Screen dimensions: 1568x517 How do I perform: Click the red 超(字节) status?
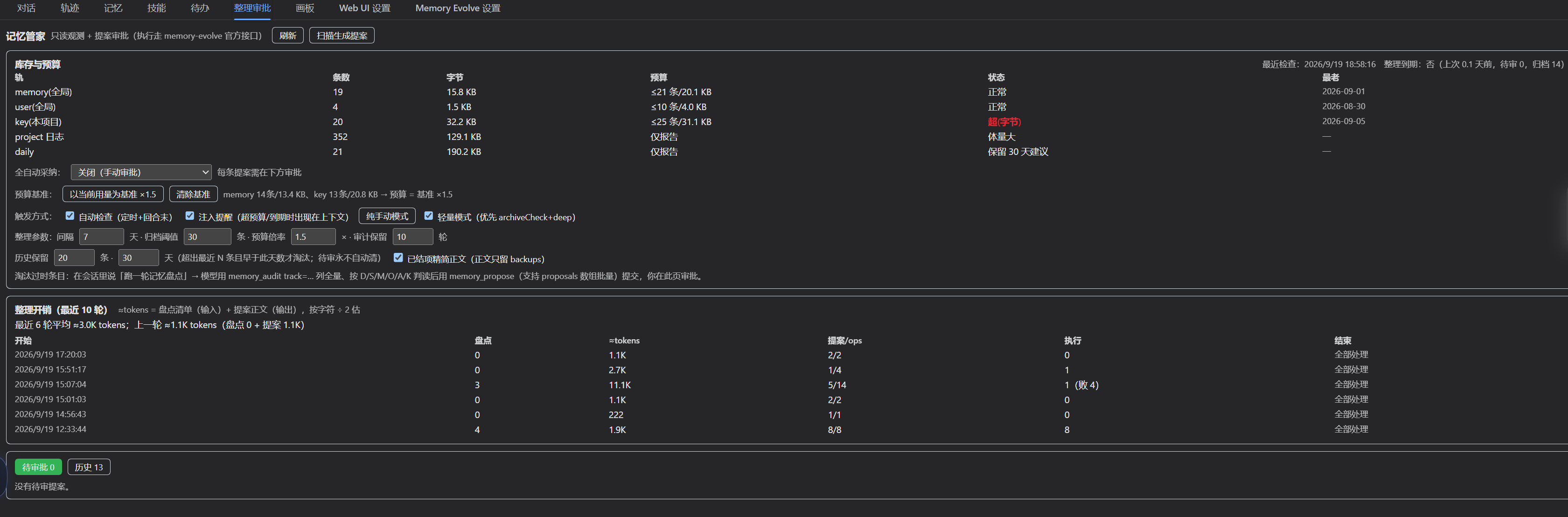tap(1004, 122)
